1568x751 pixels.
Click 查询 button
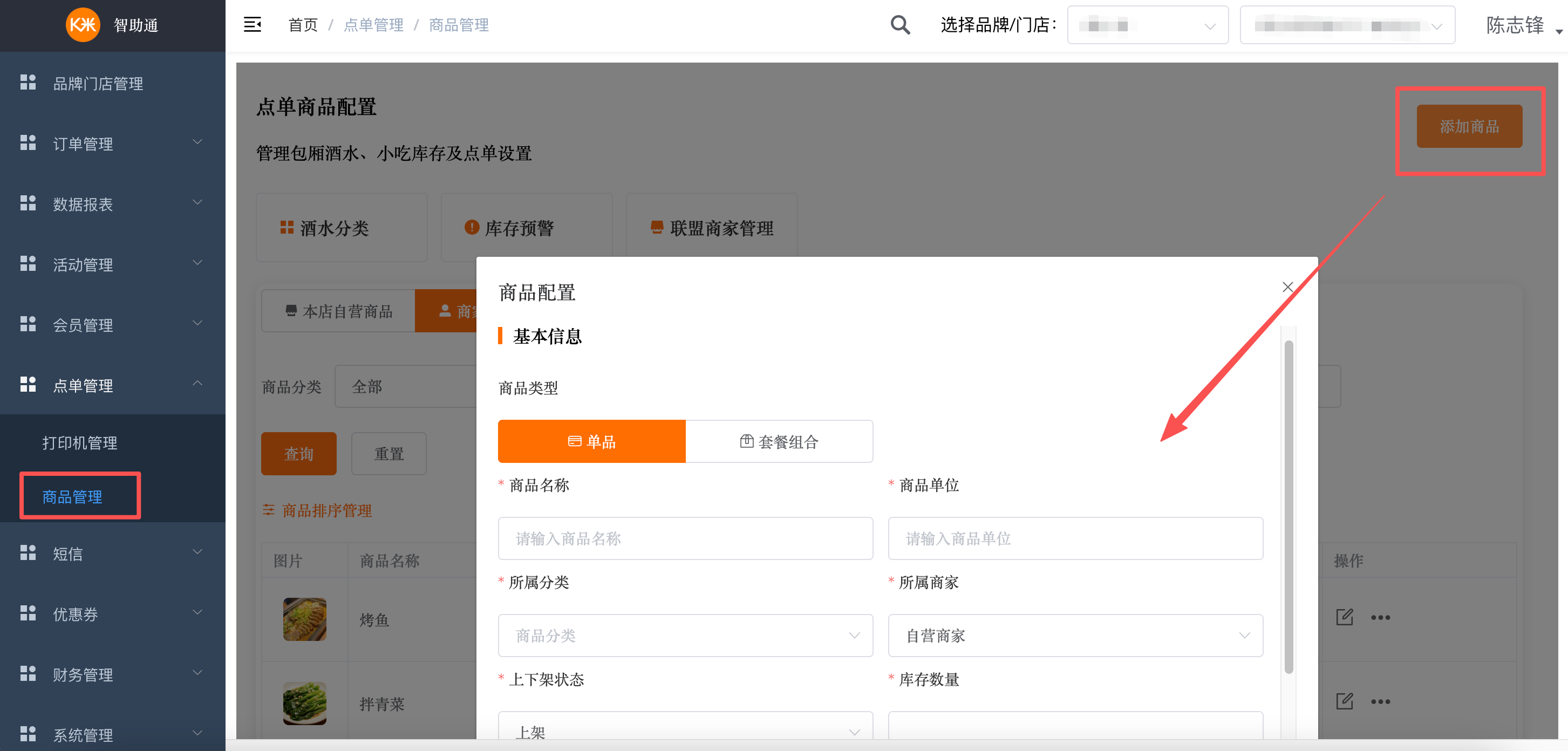point(298,453)
